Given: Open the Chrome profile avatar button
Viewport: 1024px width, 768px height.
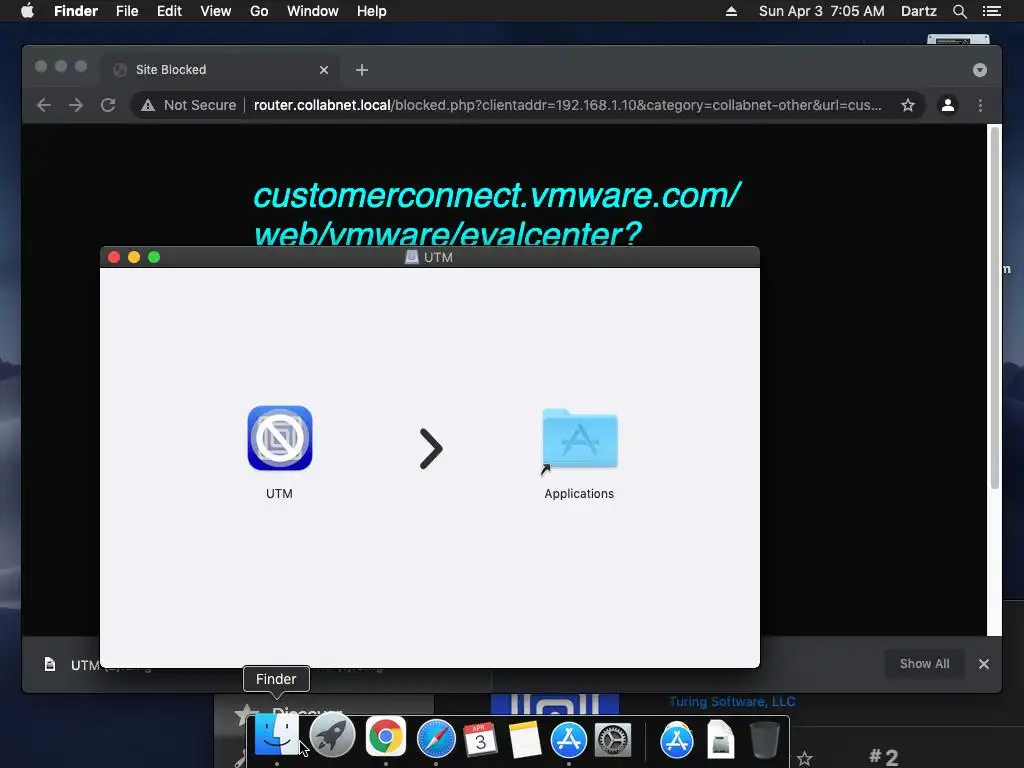Looking at the screenshot, I should click(x=948, y=105).
